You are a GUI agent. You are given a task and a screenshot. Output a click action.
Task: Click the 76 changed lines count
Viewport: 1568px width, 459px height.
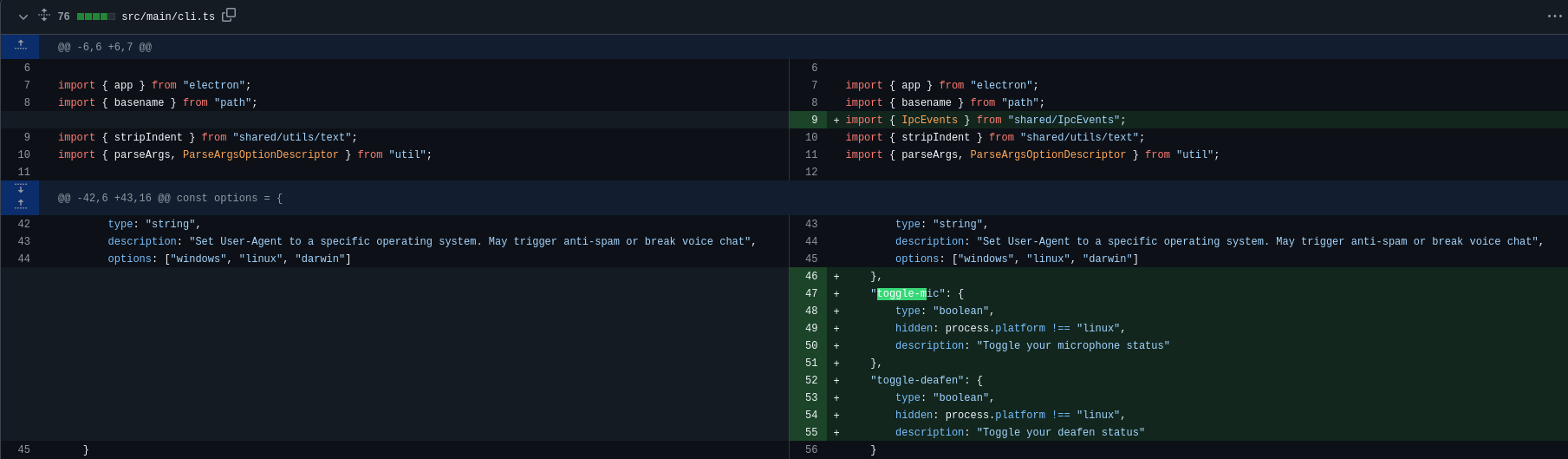[63, 16]
